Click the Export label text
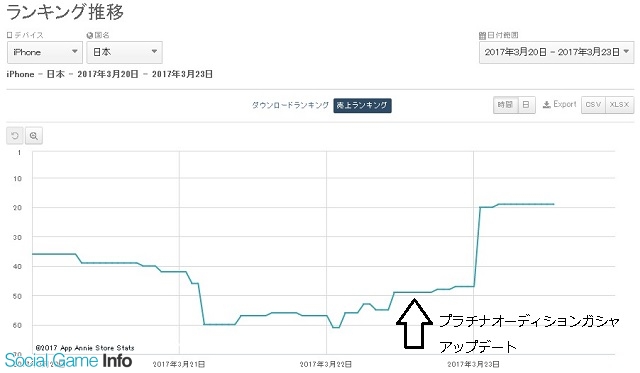This screenshot has height=373, width=640. 565,104
